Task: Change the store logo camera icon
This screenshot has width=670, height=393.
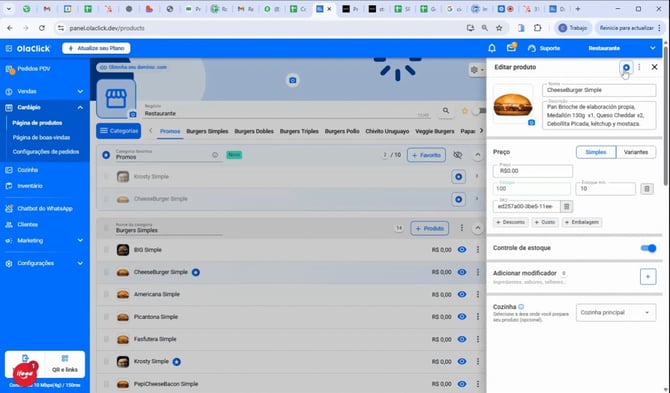Action: (133, 114)
